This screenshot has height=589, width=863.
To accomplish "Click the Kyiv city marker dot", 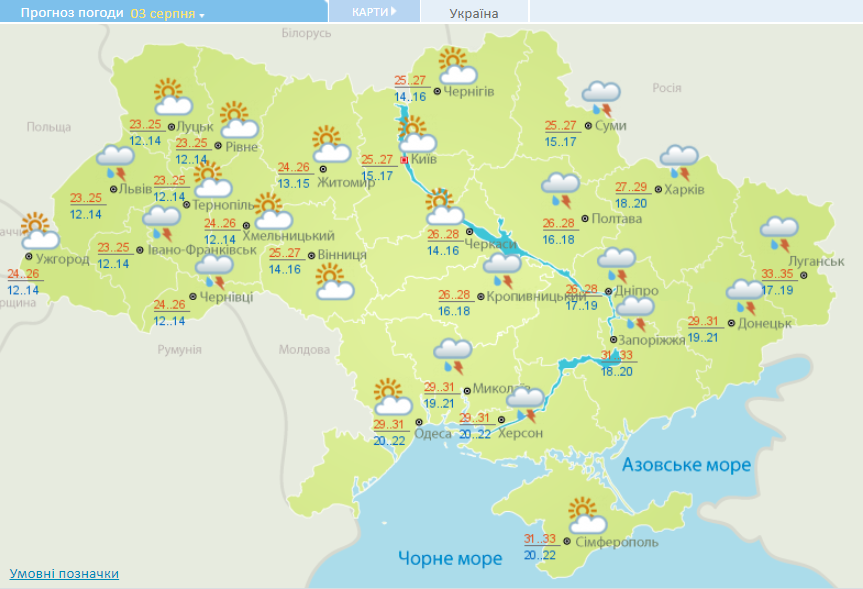I will pyautogui.click(x=403, y=158).
